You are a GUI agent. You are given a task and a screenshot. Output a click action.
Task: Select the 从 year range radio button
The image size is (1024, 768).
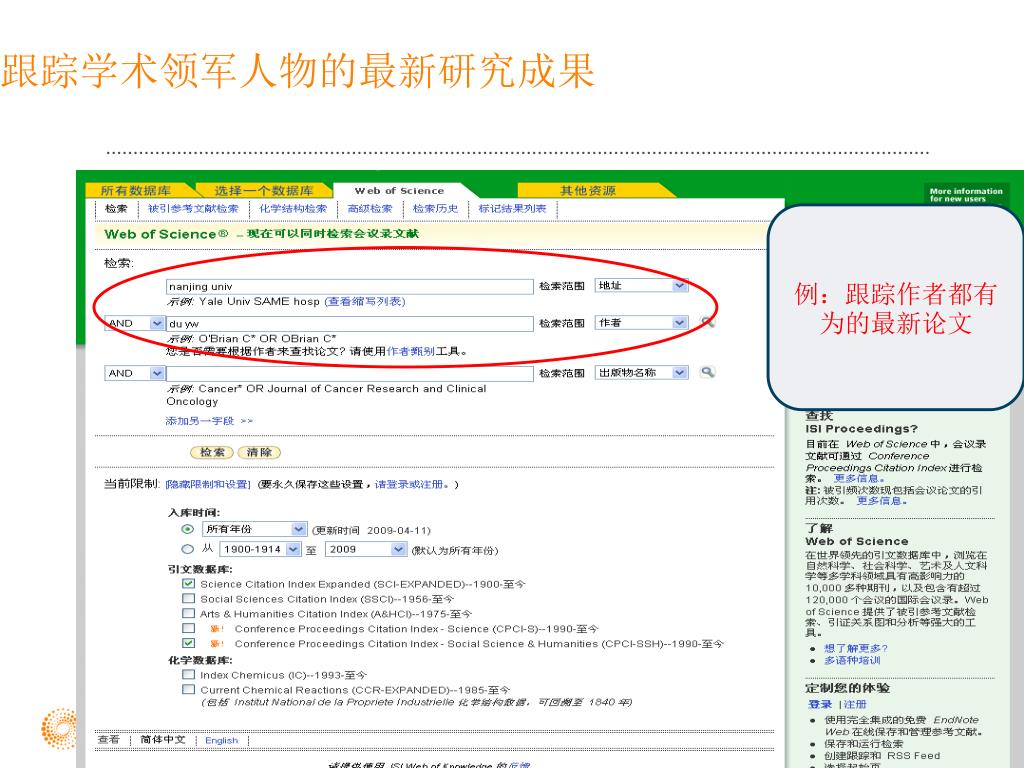pyautogui.click(x=187, y=549)
